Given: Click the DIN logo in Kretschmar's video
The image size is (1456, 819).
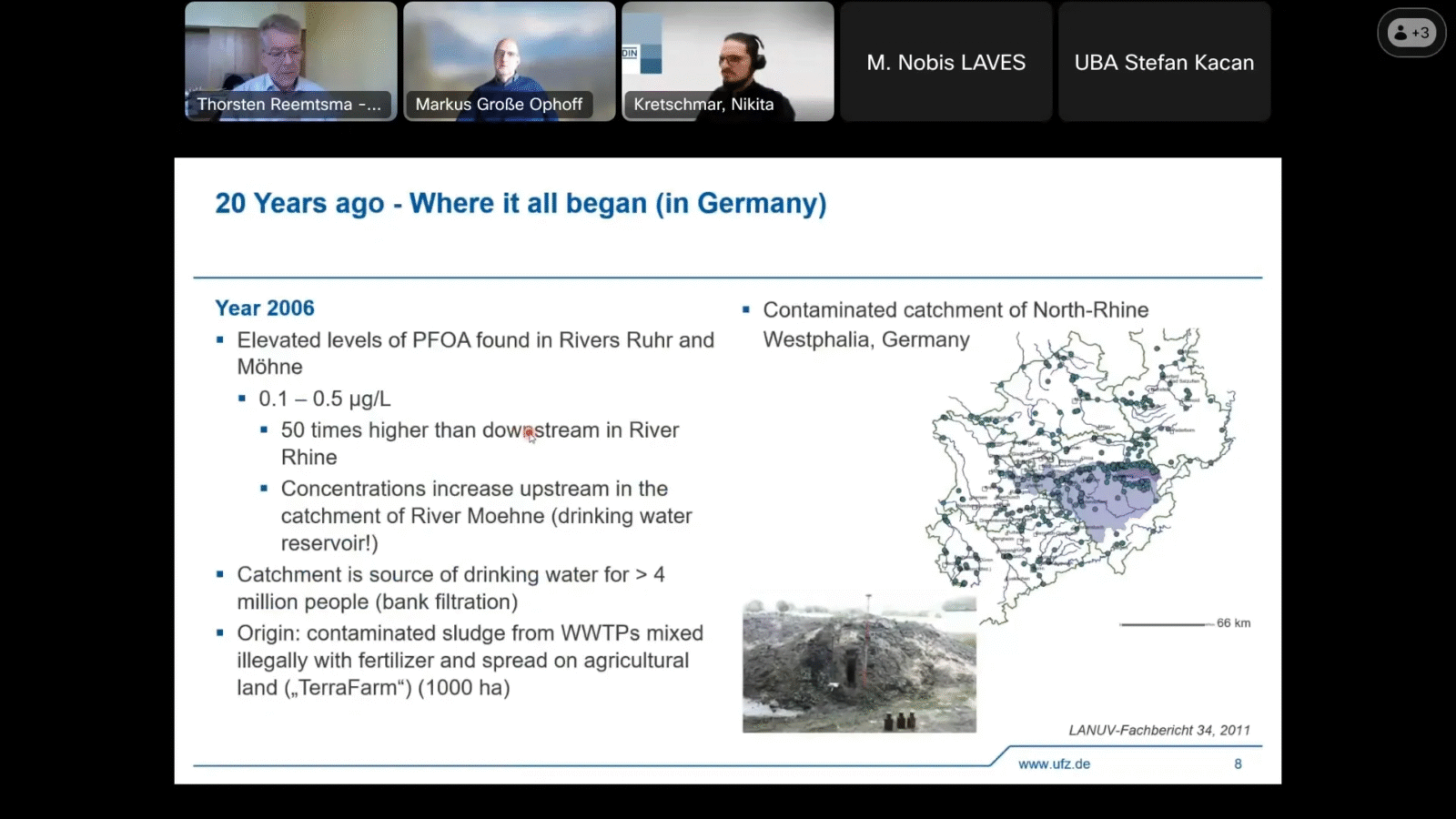Looking at the screenshot, I should coord(630,53).
